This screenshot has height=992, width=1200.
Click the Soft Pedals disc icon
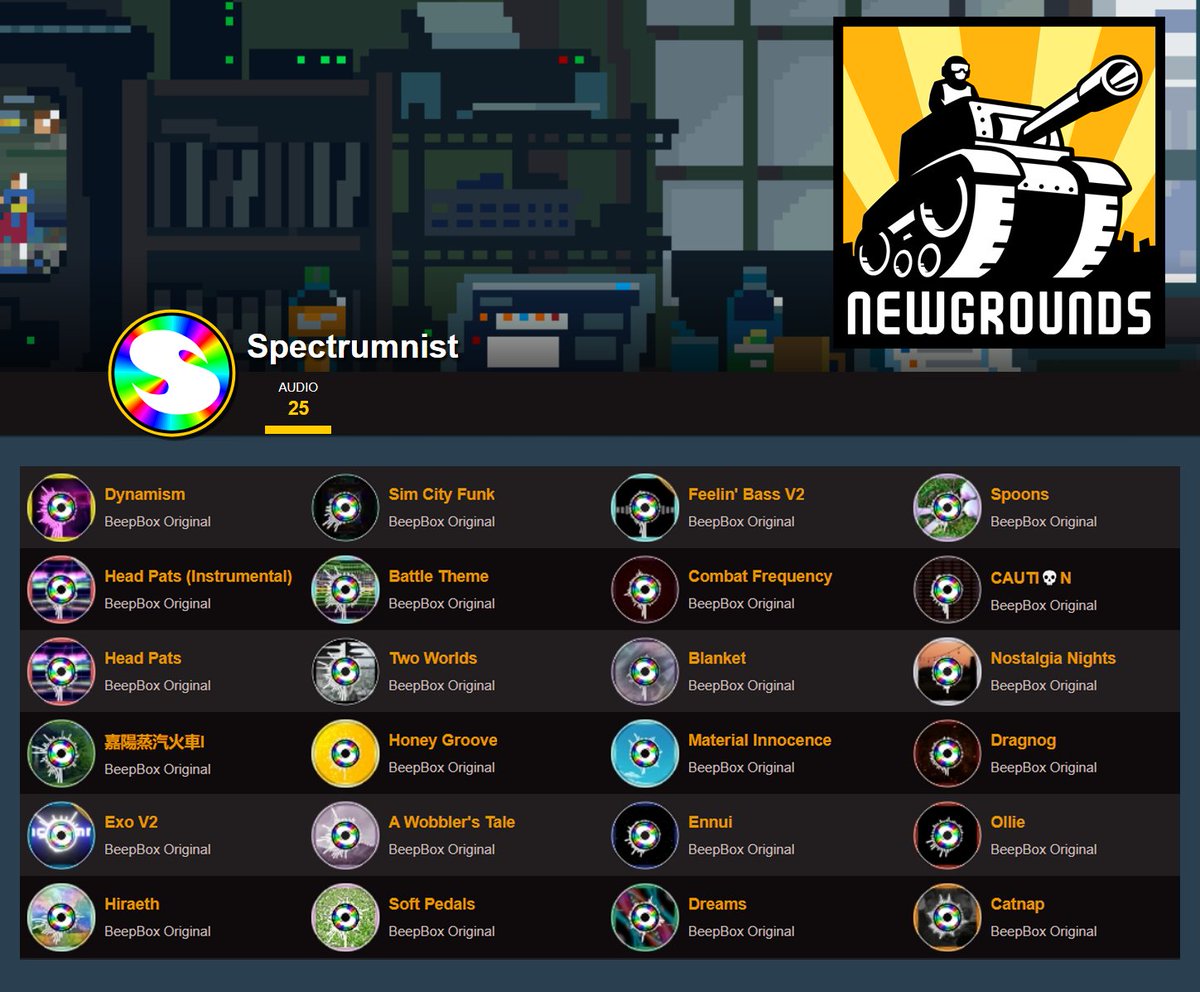(x=345, y=917)
